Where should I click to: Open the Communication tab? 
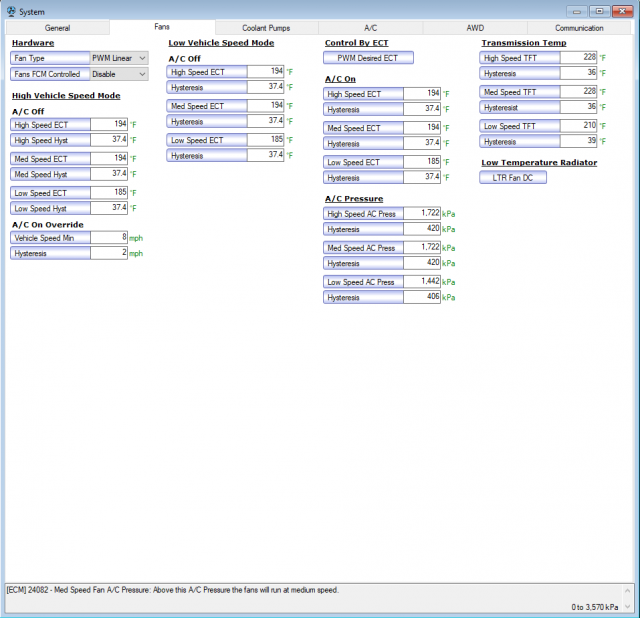pyautogui.click(x=579, y=28)
